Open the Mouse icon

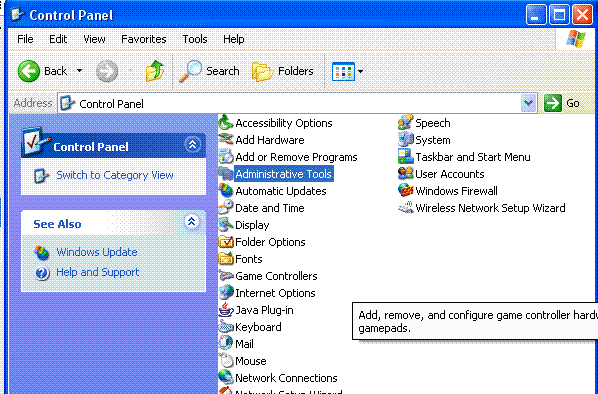[226, 361]
